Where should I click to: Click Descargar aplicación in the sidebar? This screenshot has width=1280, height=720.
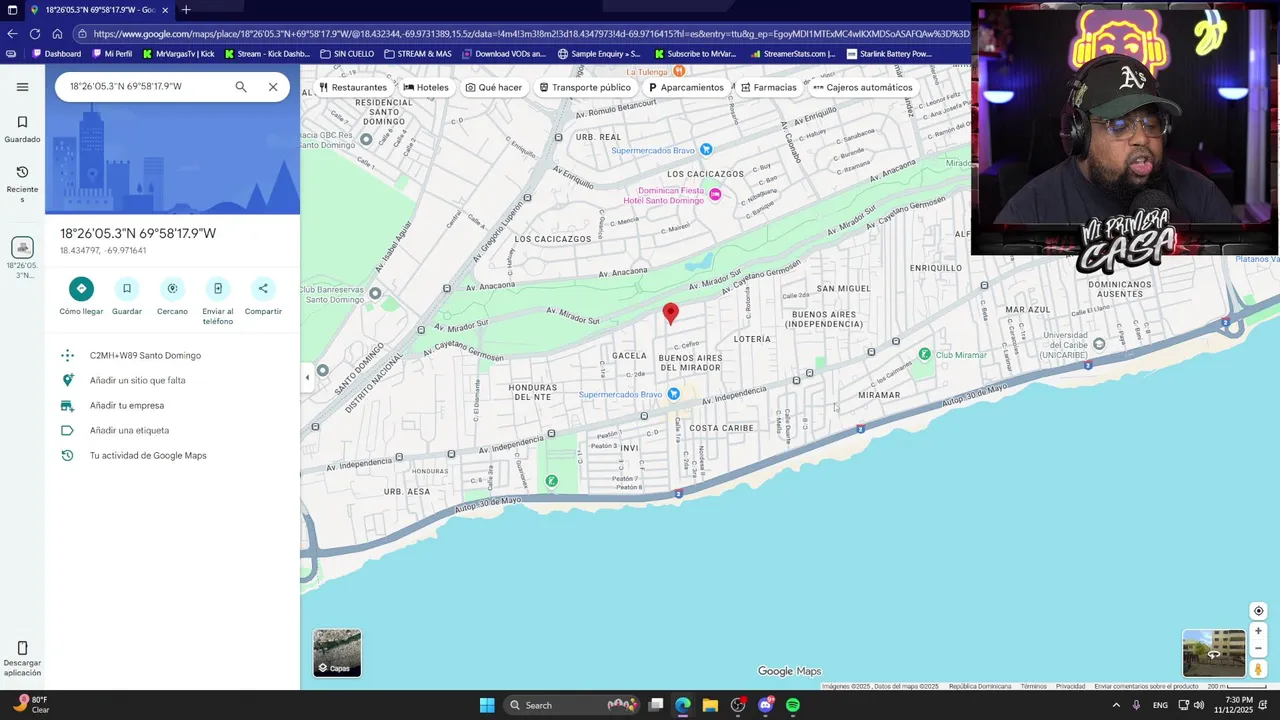point(22,659)
